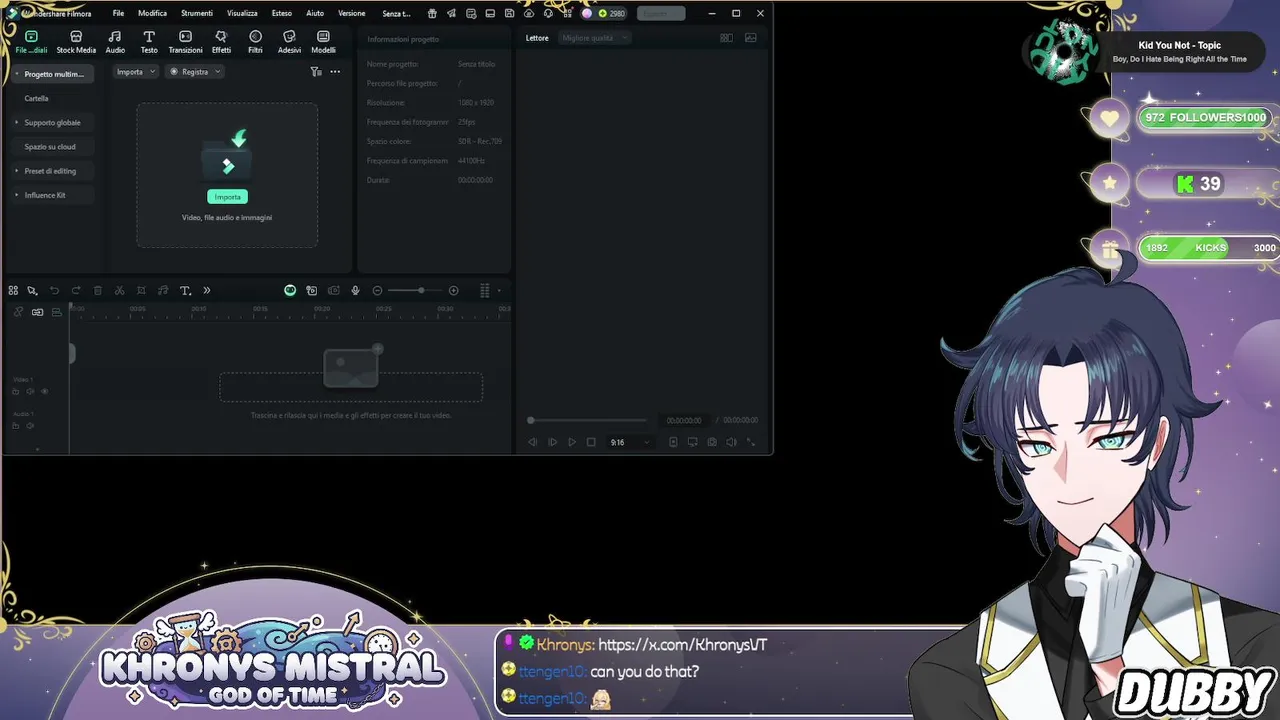Open the File menu
Image resolution: width=1280 pixels, height=720 pixels.
coord(118,13)
